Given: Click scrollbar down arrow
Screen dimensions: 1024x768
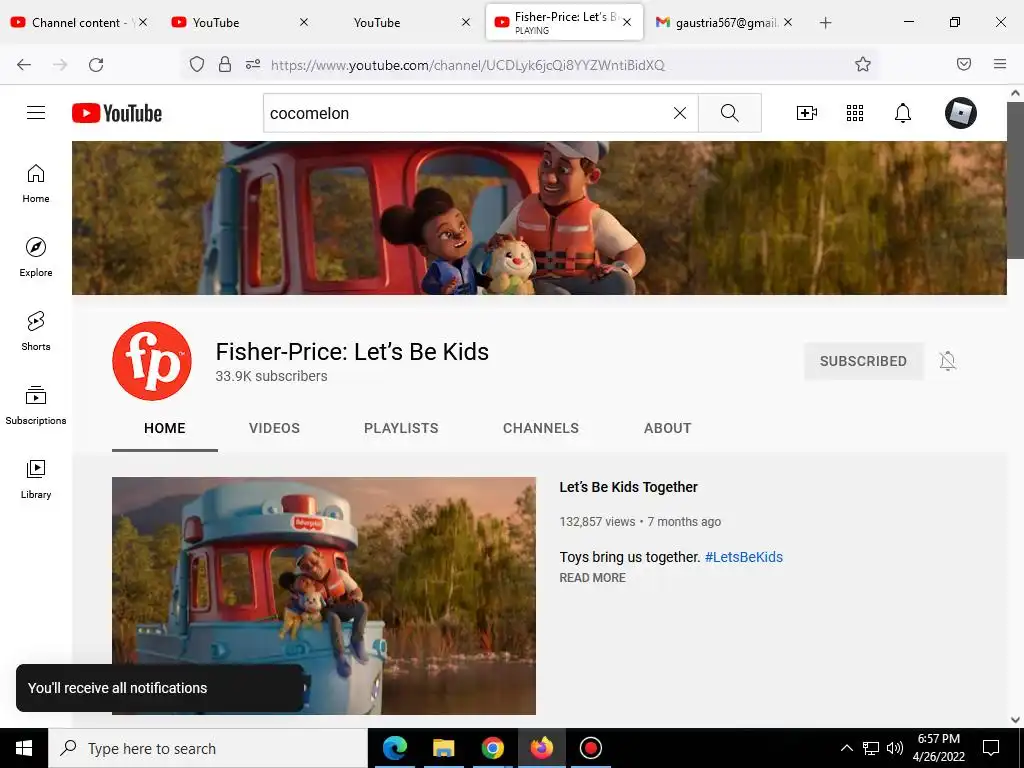Looking at the screenshot, I should [1016, 720].
